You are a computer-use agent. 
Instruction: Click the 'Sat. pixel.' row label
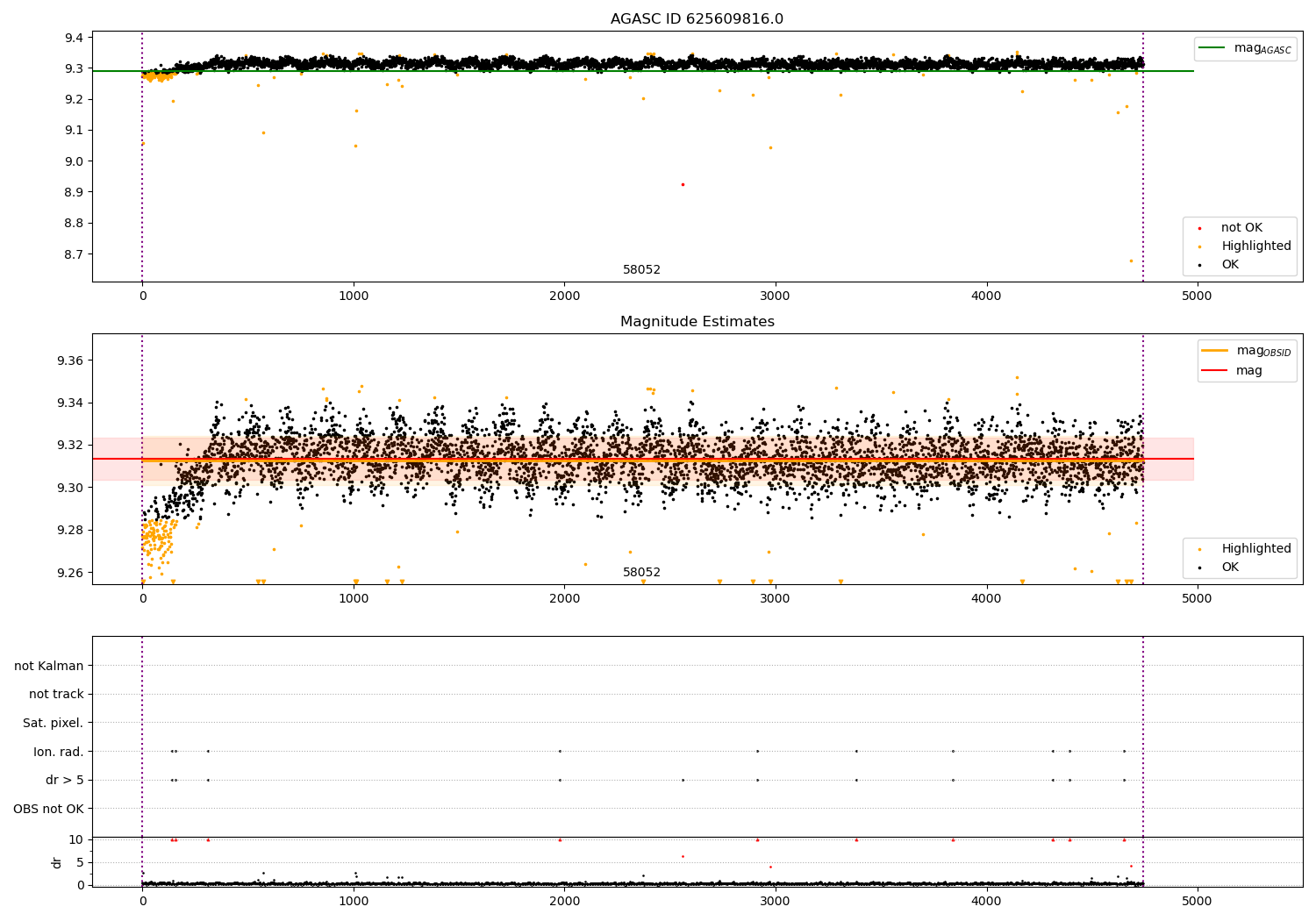tap(54, 723)
